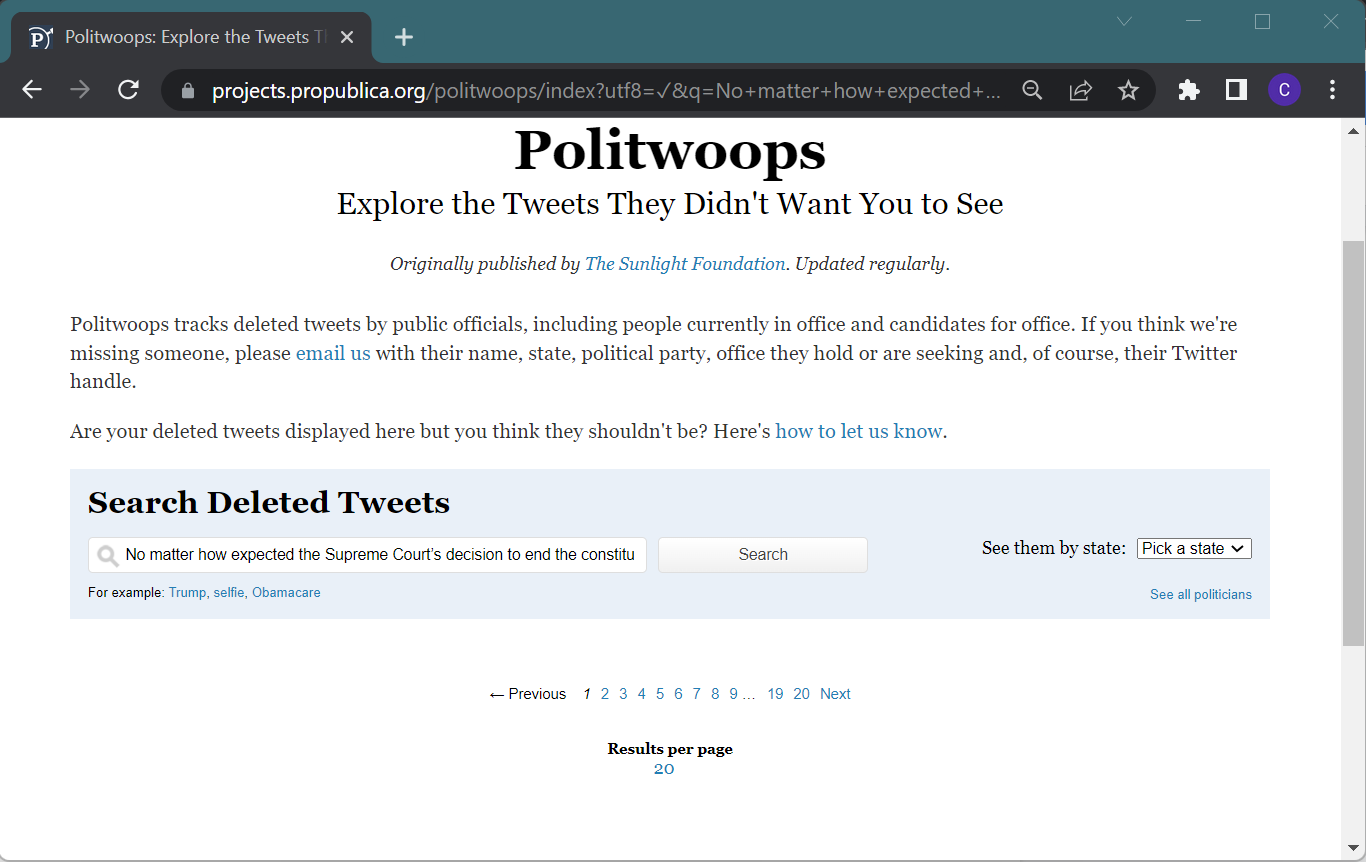The height and width of the screenshot is (862, 1366).
Task: Click the Search Deleted Tweets heading
Action: (x=269, y=502)
